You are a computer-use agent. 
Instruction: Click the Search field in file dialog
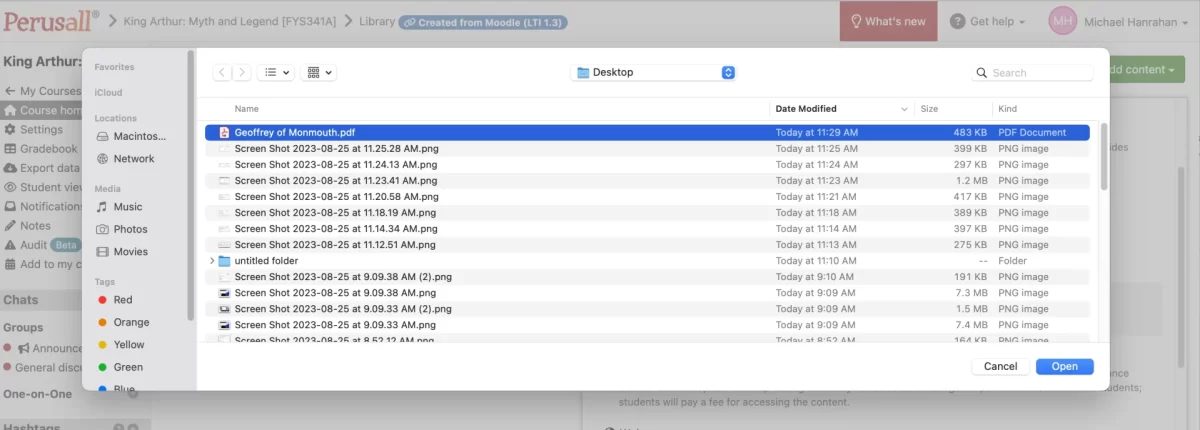click(1033, 72)
